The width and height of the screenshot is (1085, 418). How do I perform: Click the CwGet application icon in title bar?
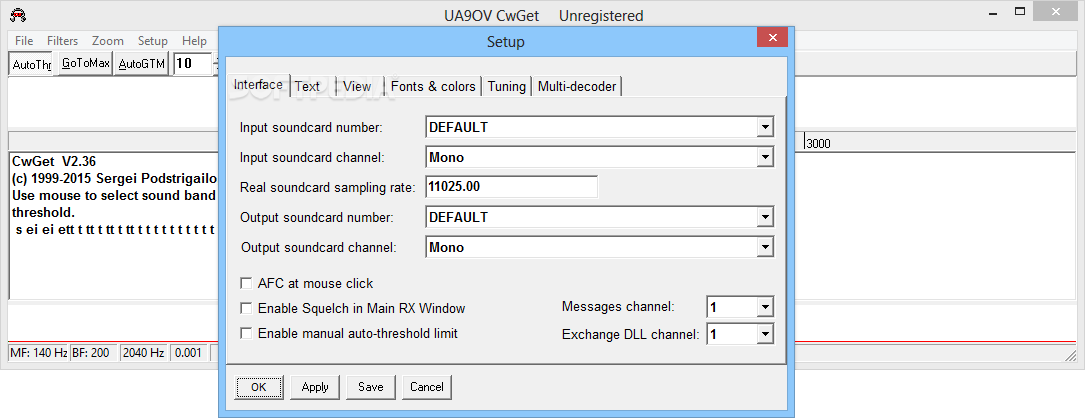[x=20, y=14]
